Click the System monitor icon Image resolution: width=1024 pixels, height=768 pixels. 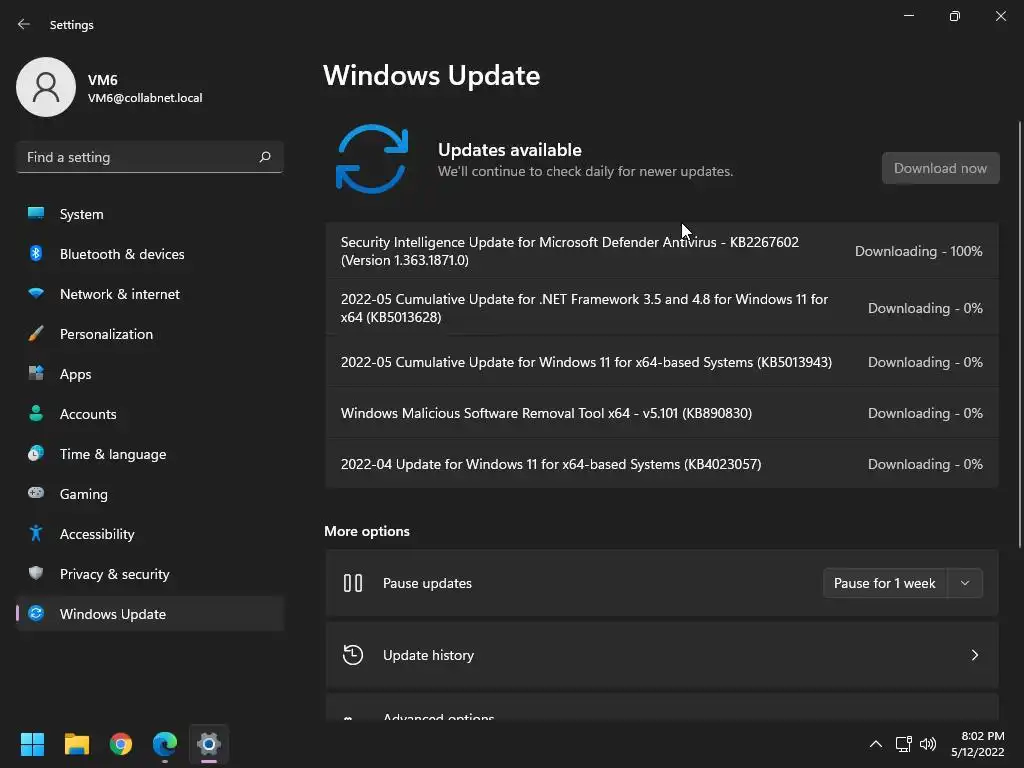tap(36, 214)
